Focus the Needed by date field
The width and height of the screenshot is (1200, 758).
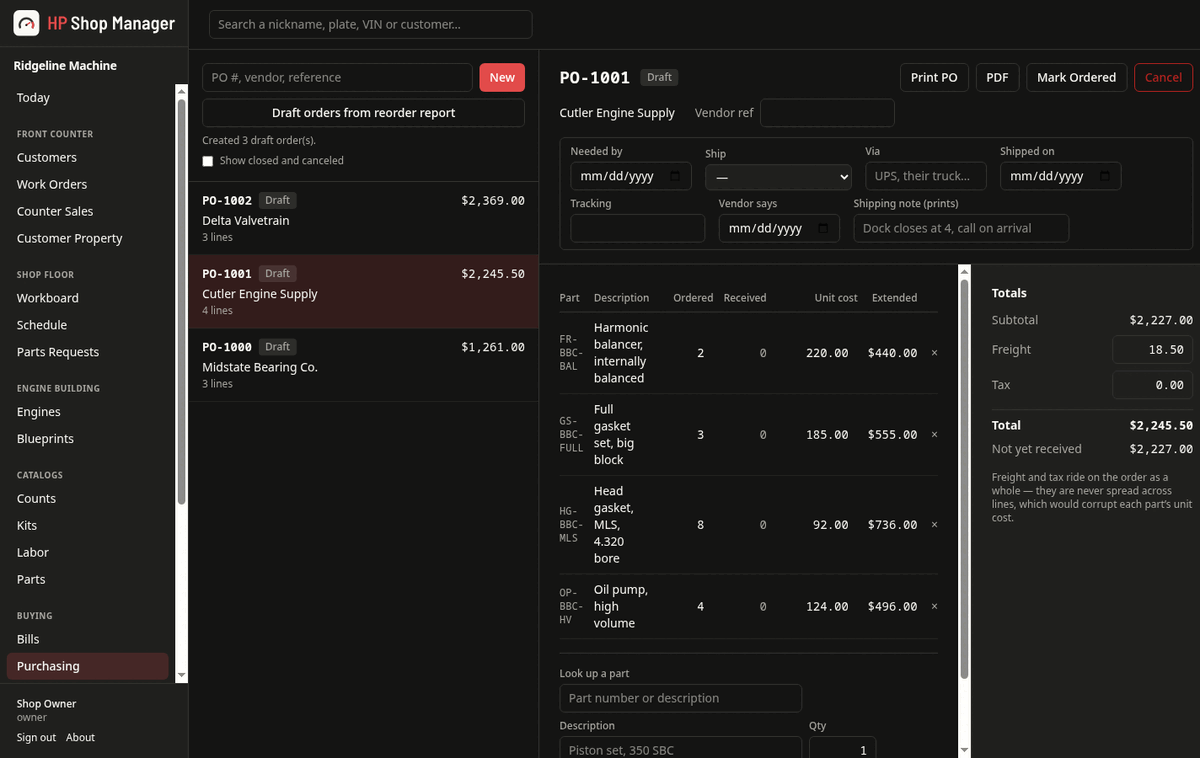click(x=630, y=176)
